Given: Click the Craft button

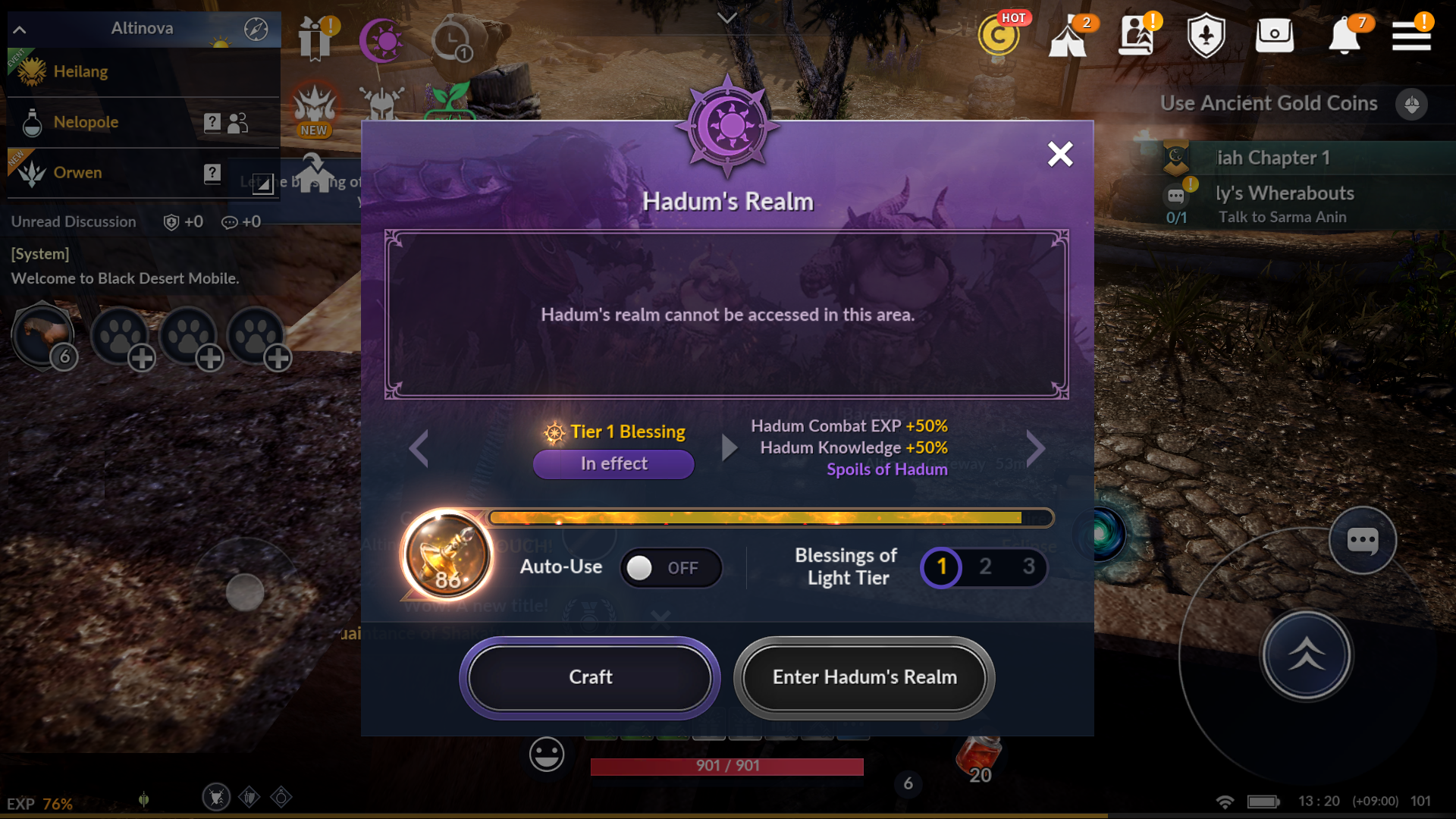Looking at the screenshot, I should coord(589,677).
